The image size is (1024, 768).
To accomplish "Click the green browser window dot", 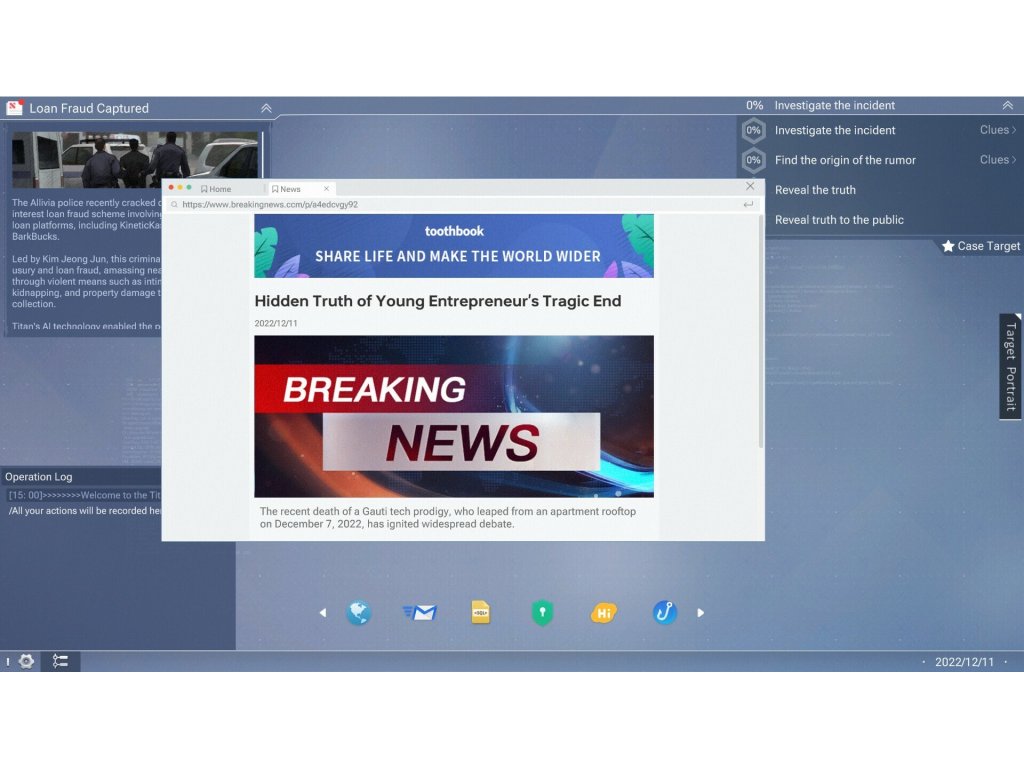I will 189,188.
